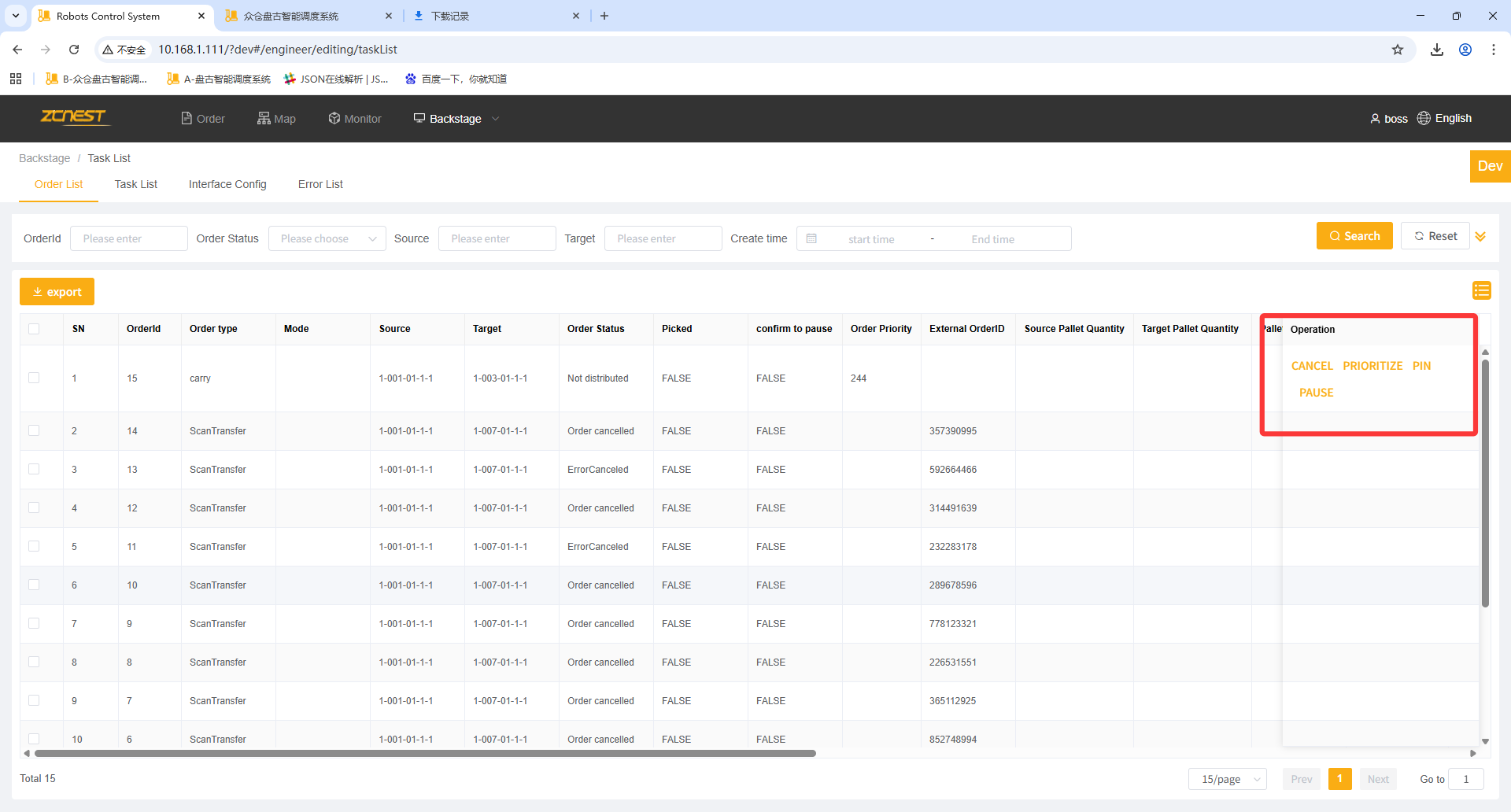Click the horizontal table scrollbar
This screenshot has width=1511, height=812.
click(425, 753)
